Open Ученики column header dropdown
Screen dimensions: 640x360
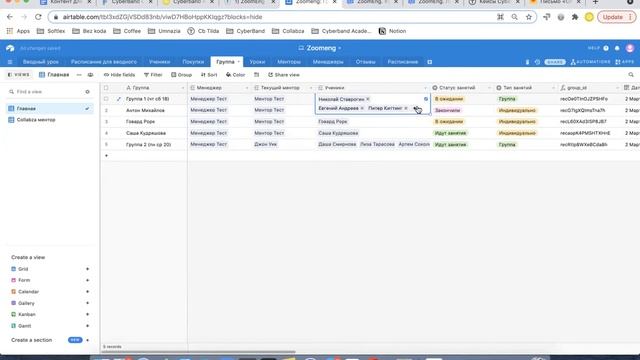pyautogui.click(x=425, y=88)
